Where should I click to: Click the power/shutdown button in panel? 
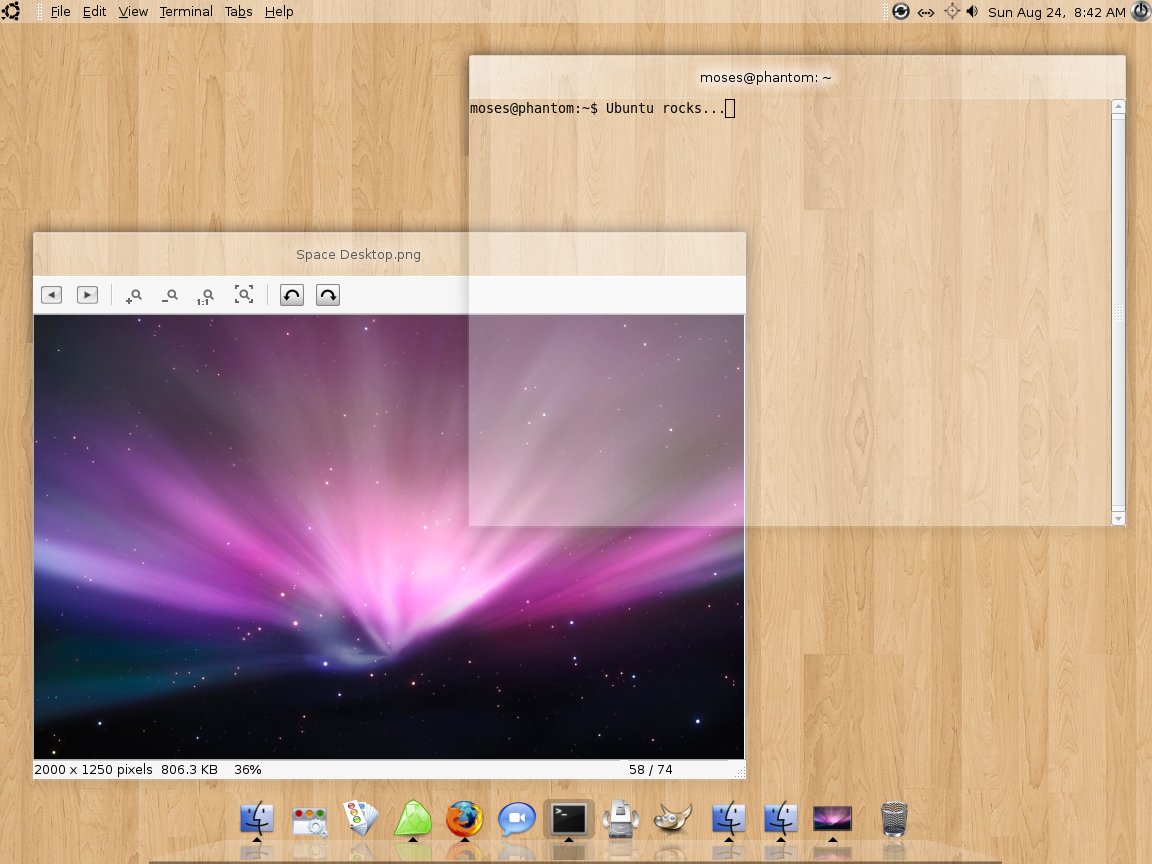coord(1141,11)
